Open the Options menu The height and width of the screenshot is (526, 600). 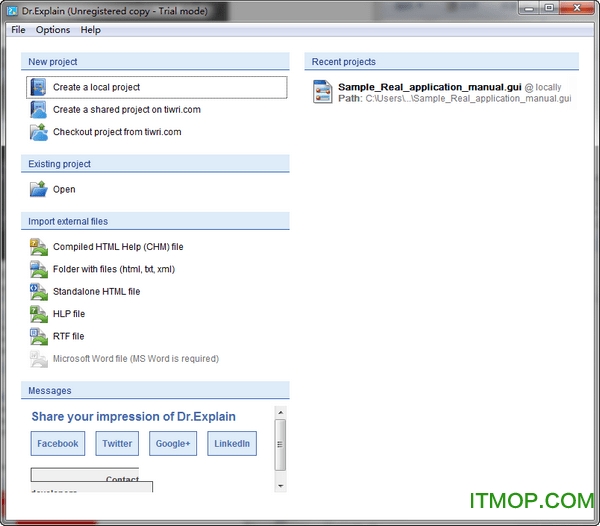[x=53, y=30]
